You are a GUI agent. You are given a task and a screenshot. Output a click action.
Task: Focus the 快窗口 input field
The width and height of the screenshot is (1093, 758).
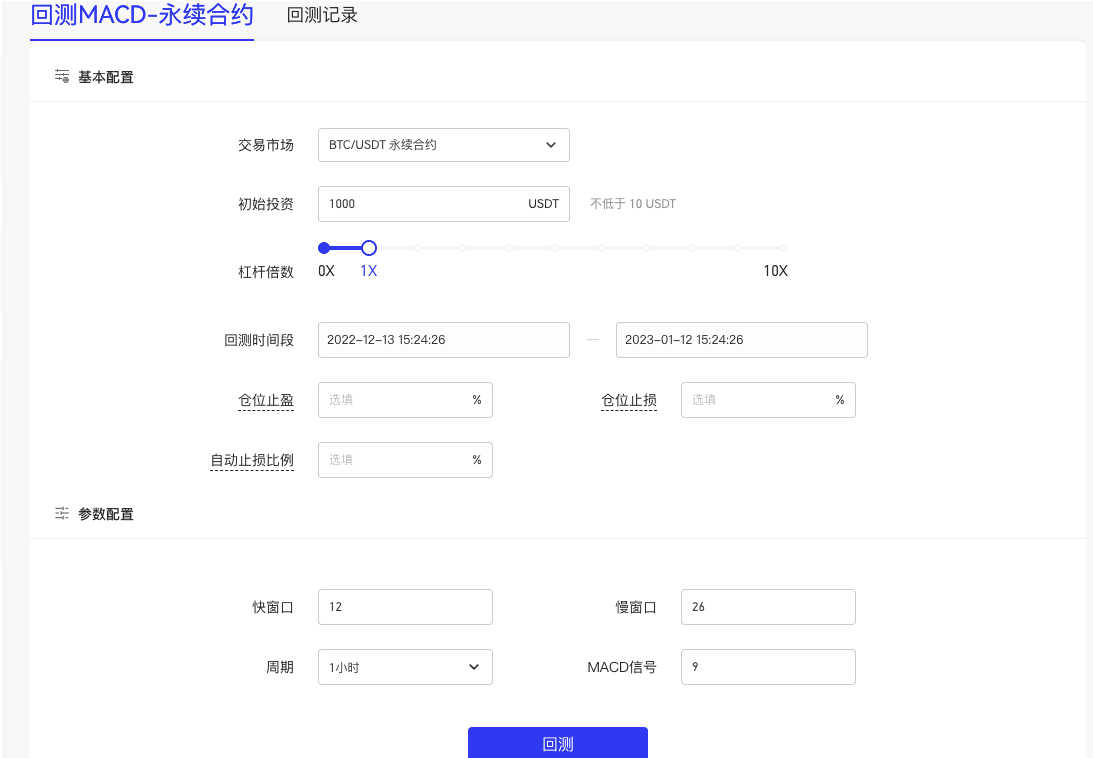(x=405, y=607)
